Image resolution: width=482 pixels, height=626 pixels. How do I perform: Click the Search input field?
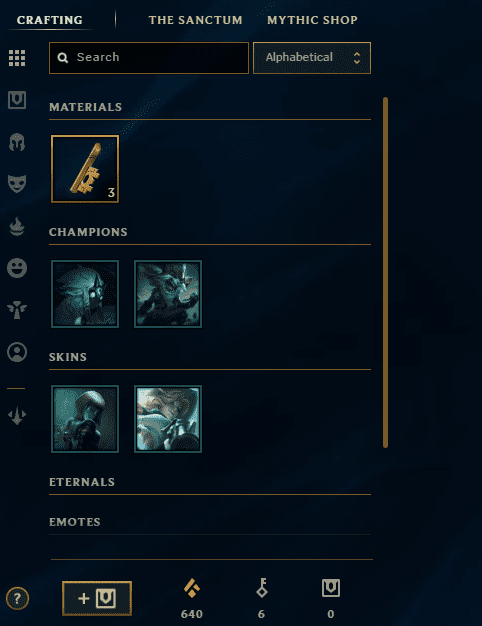(x=149, y=58)
